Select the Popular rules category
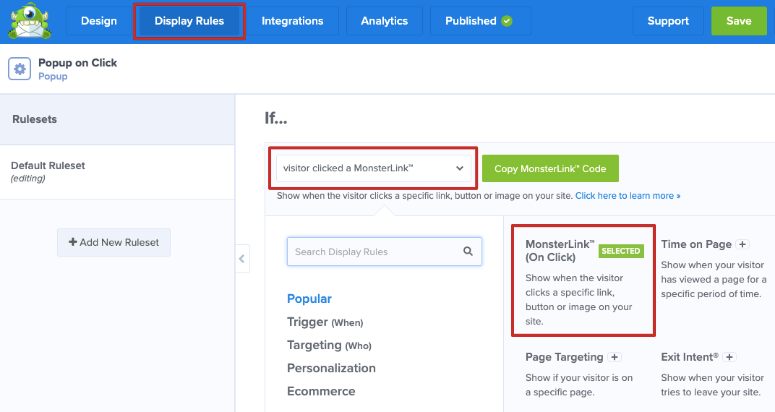Image resolution: width=775 pixels, height=412 pixels. tap(309, 299)
